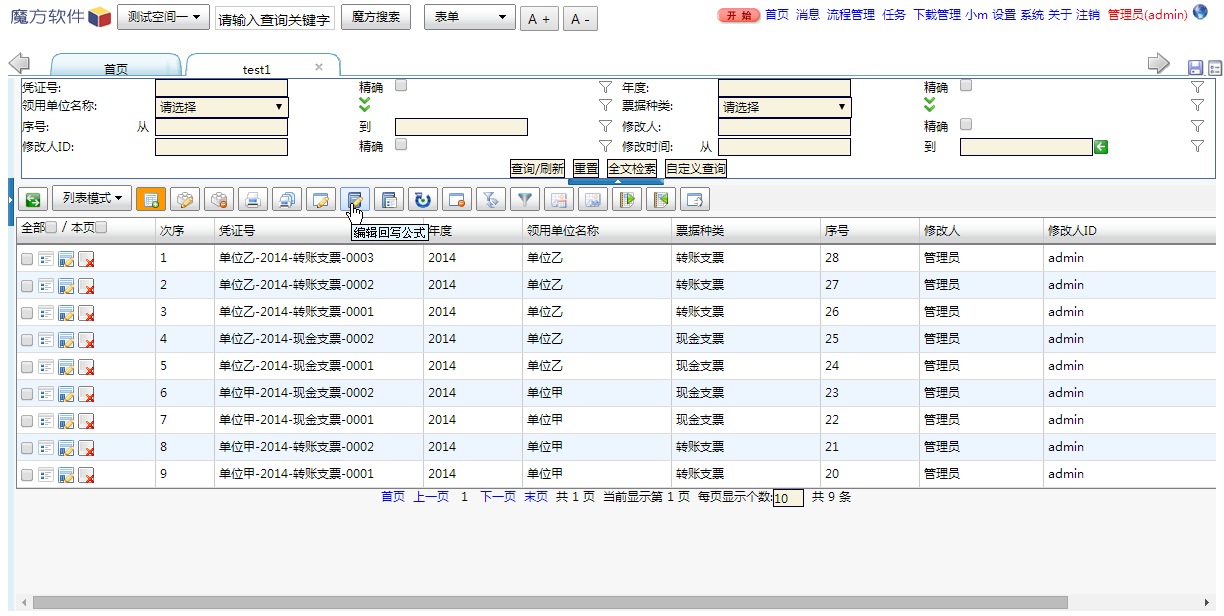
Task: Open the 表单 search type dropdown
Action: coord(470,17)
